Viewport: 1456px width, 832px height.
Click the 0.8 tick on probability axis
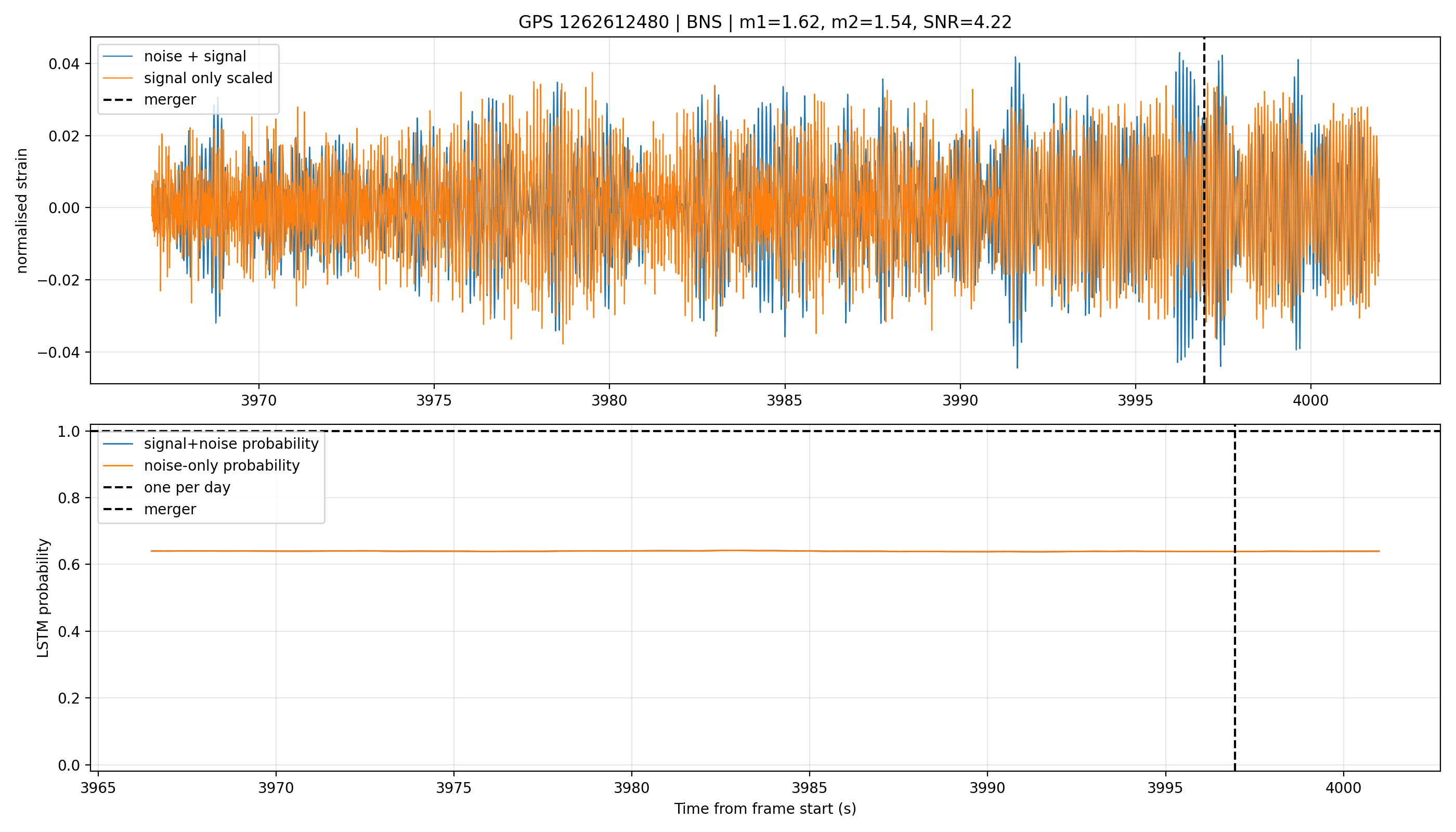pyautogui.click(x=69, y=498)
